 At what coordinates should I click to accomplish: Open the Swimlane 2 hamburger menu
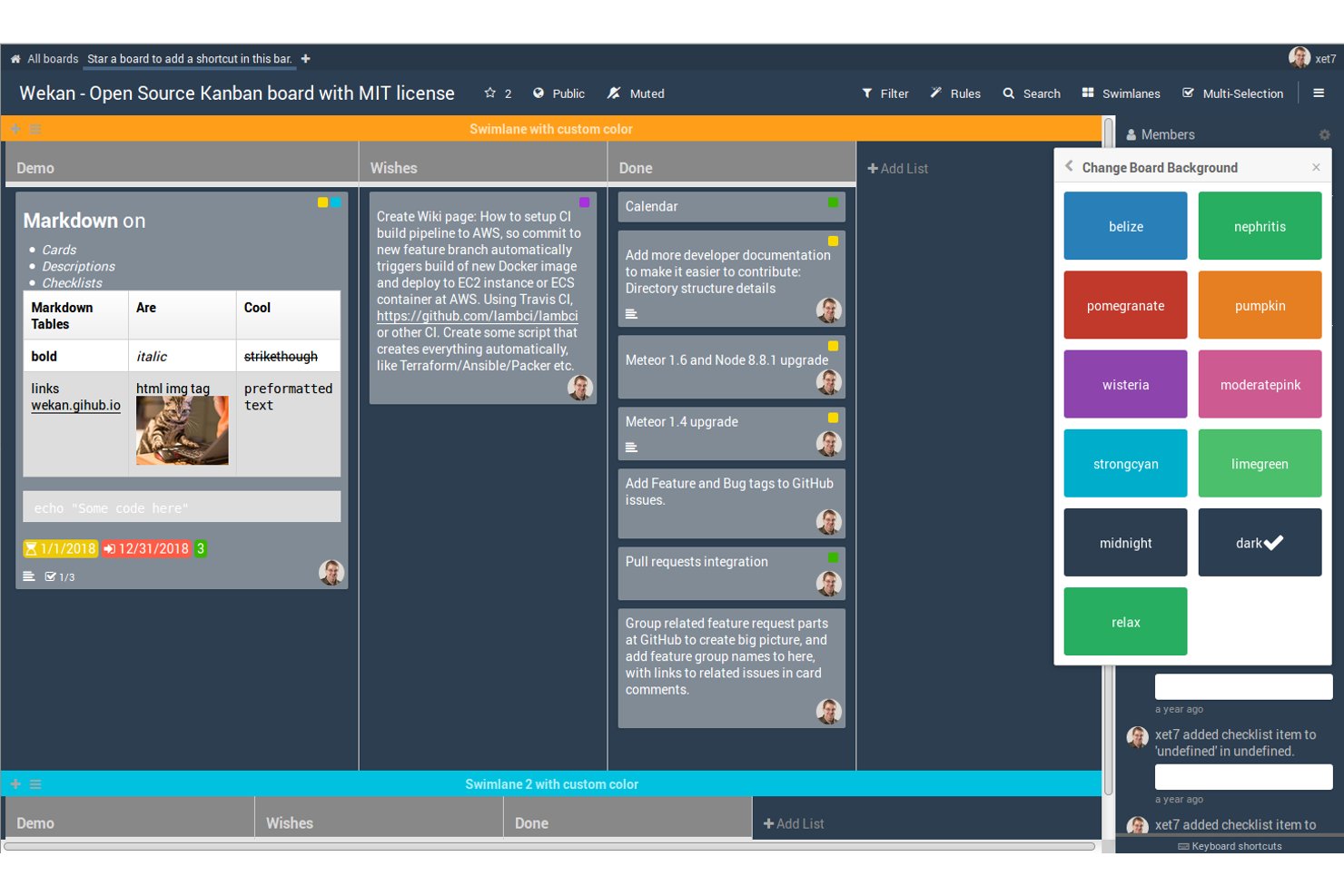click(x=35, y=783)
